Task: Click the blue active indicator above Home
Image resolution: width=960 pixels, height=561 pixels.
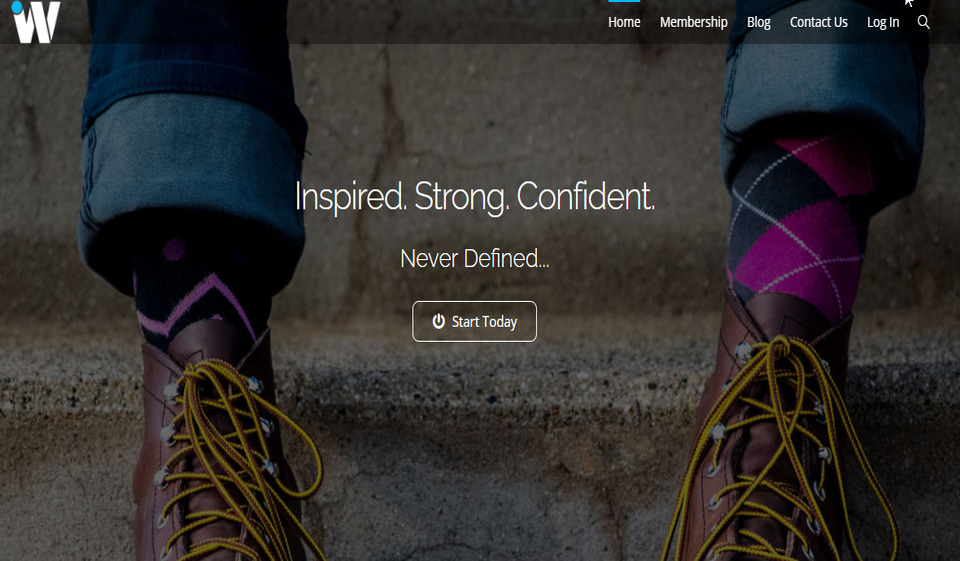Action: coord(624,1)
